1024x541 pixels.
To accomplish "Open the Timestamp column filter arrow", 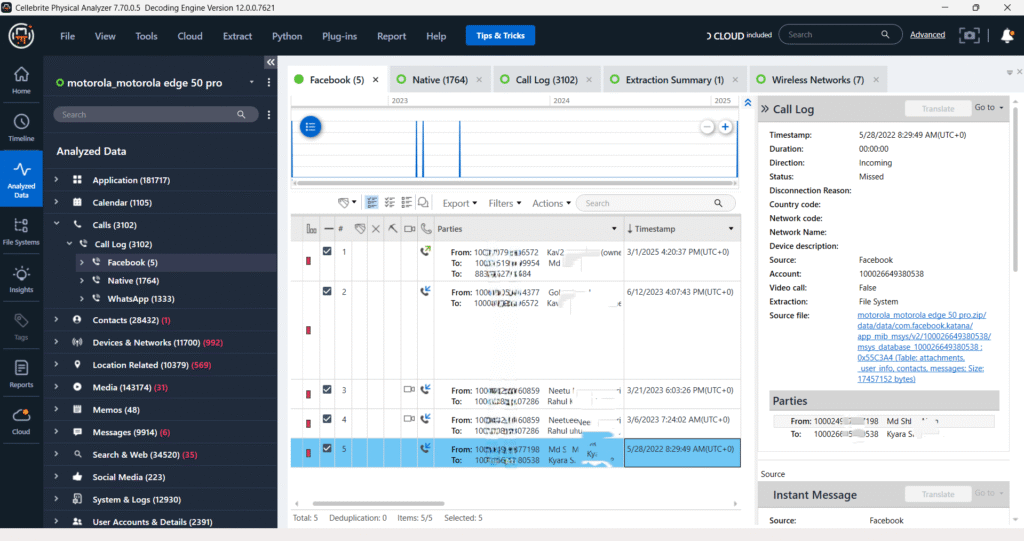I will [x=731, y=229].
